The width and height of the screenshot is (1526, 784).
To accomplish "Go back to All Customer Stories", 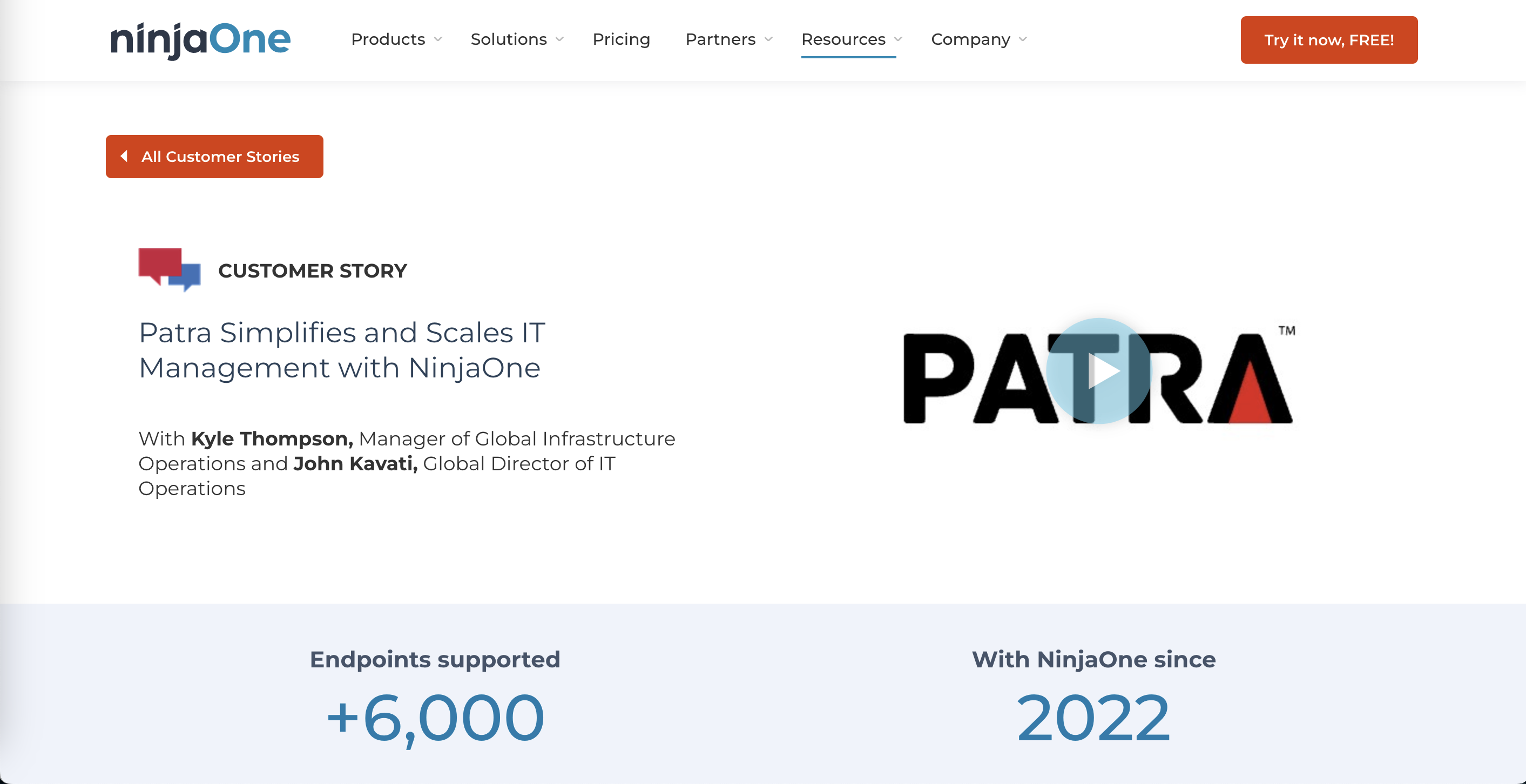I will (x=220, y=157).
